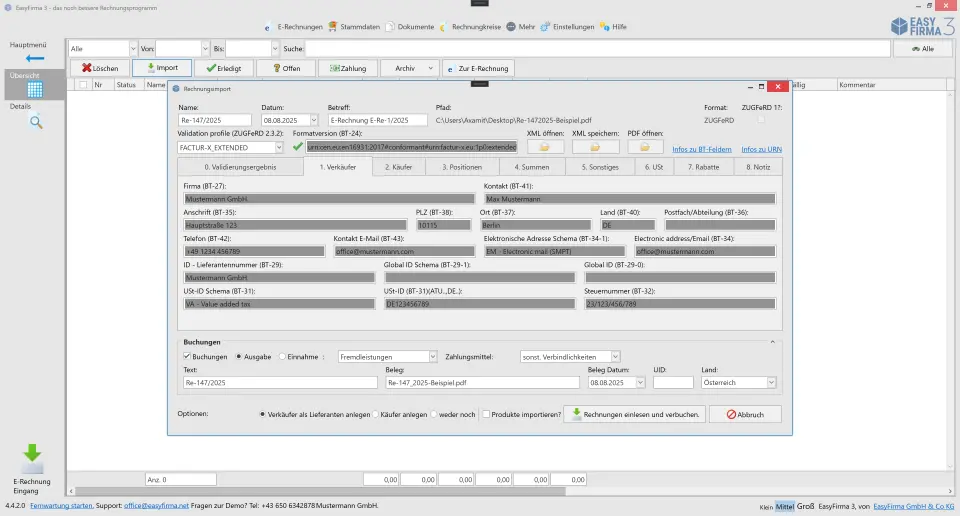This screenshot has width=960, height=516.
Task: Open the Übersicht grid icon in sidebar
Action: [35, 89]
